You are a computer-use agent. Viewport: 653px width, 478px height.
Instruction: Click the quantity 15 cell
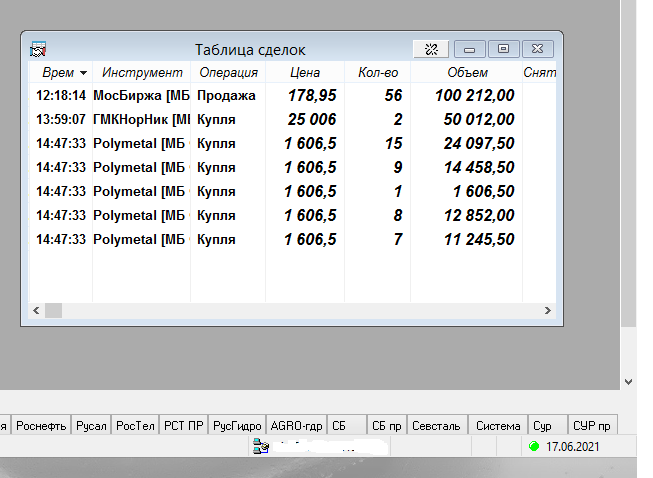click(378, 143)
